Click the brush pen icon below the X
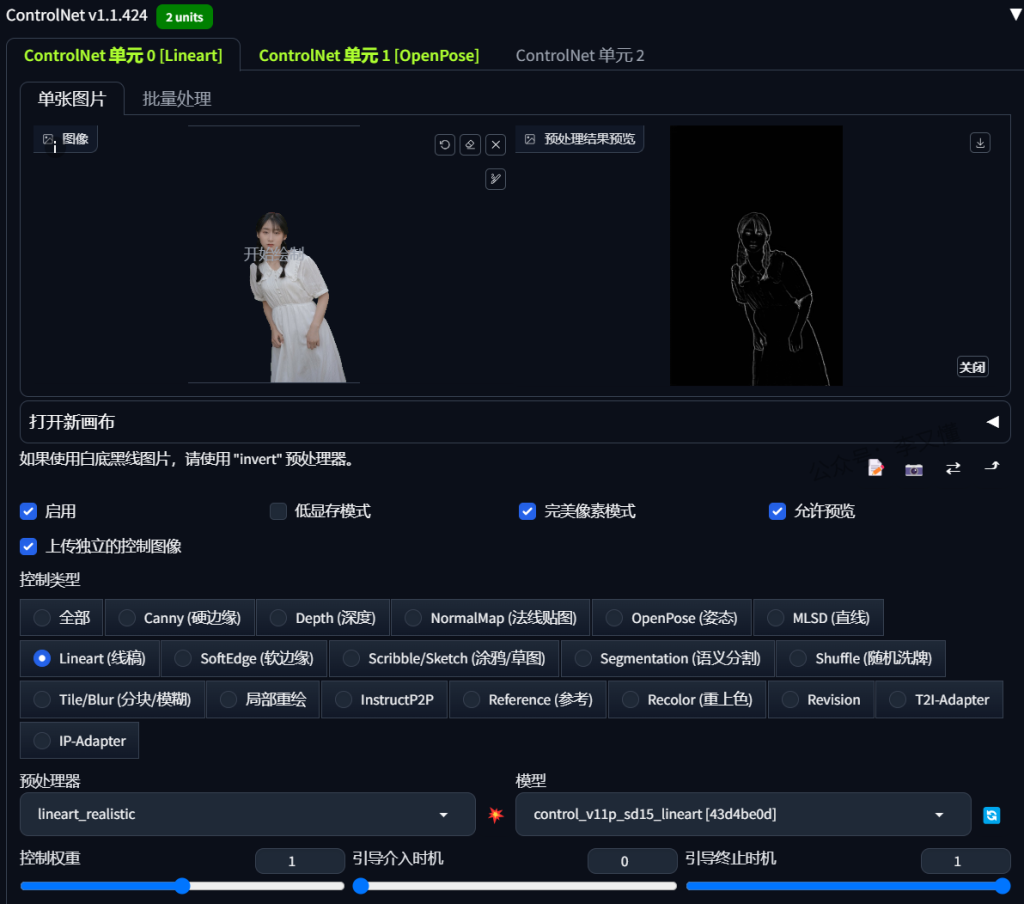This screenshot has width=1024, height=904. (495, 179)
